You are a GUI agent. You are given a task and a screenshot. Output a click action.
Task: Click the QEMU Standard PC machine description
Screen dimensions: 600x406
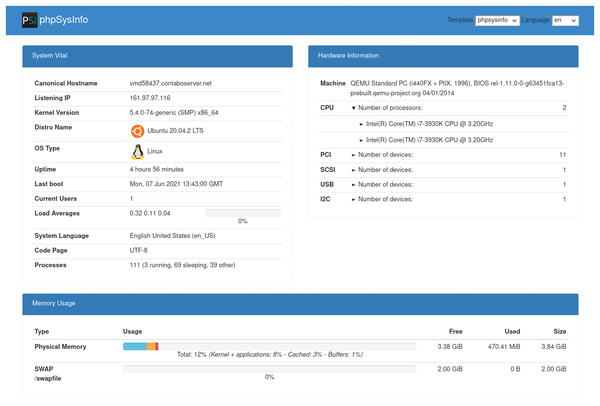click(x=457, y=88)
